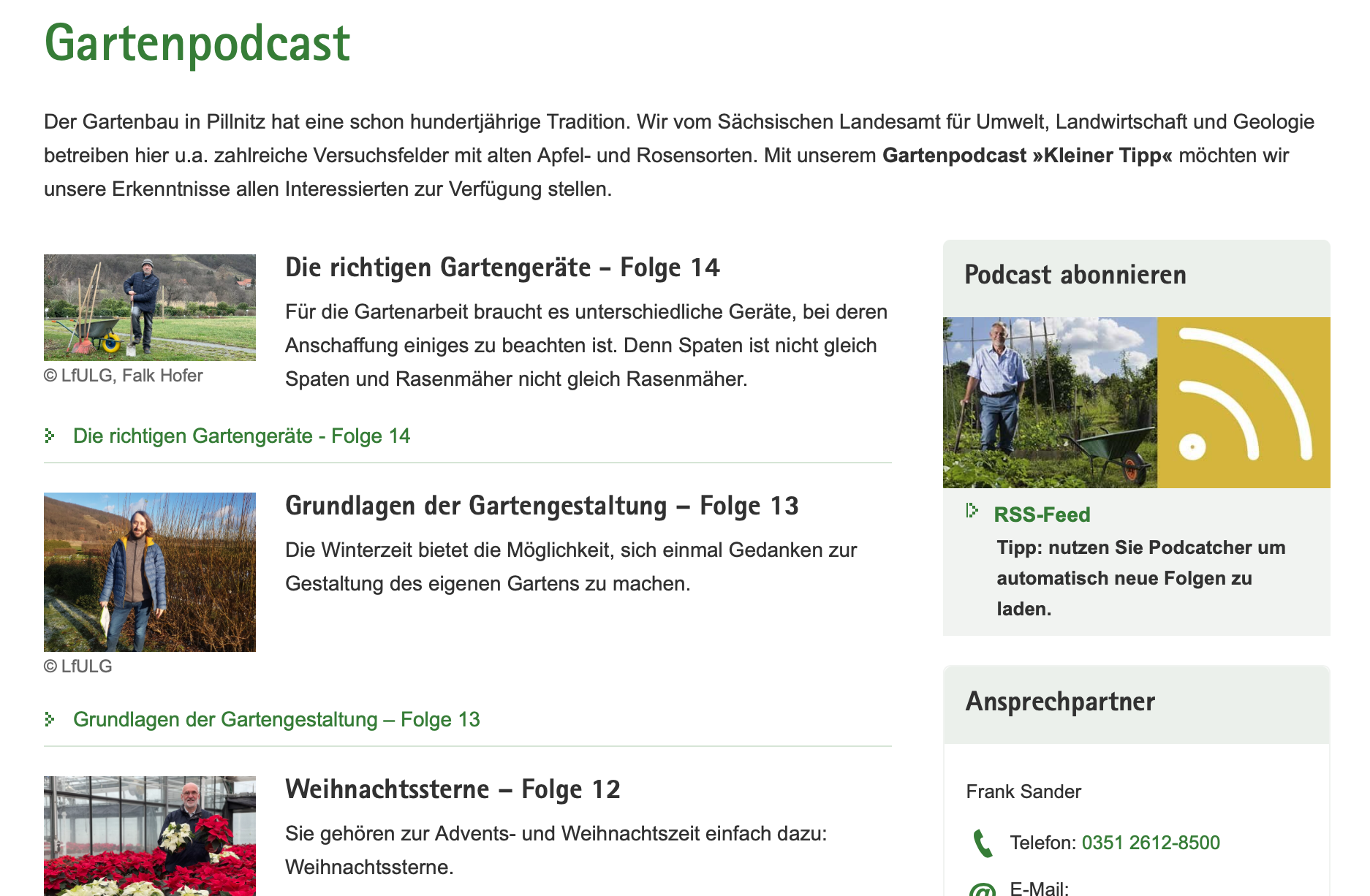
Task: Click the green telephone icon
Action: 983,843
